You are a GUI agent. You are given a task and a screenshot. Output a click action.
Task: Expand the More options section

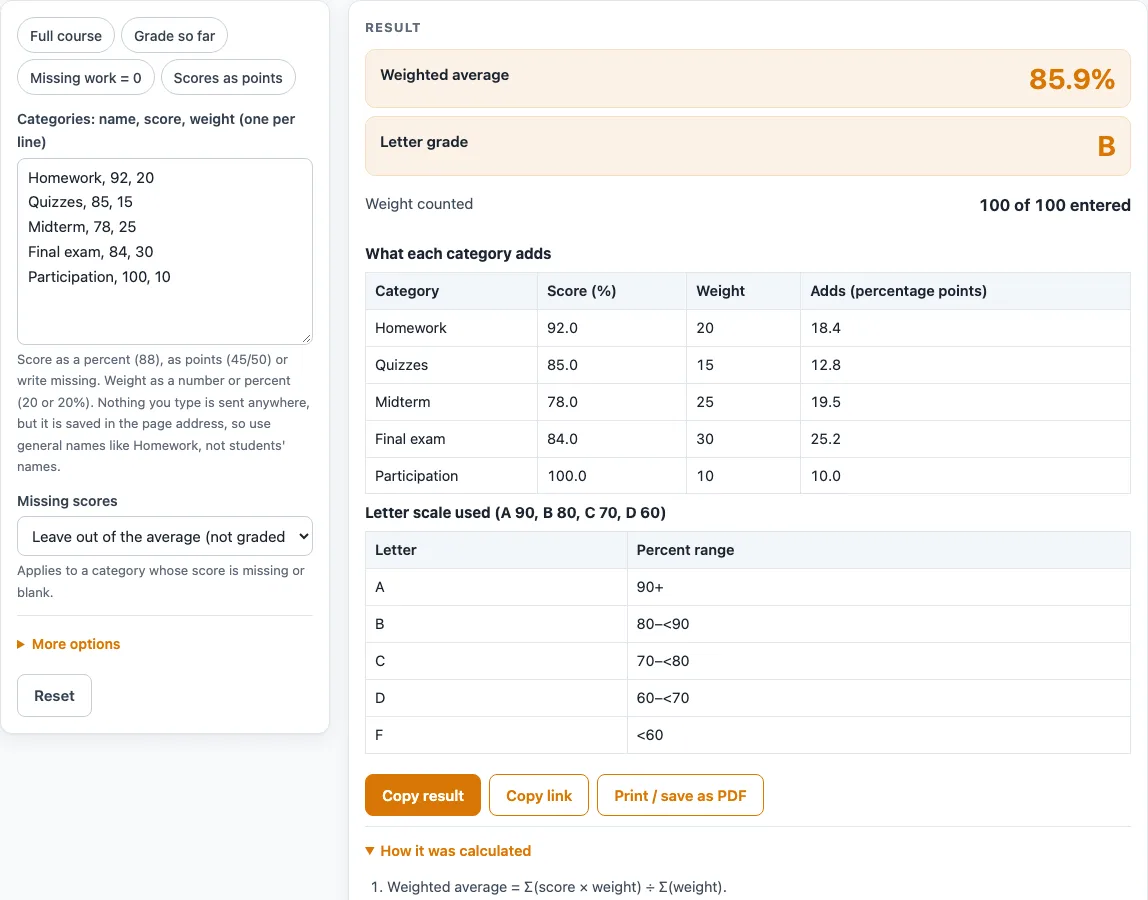coord(69,644)
